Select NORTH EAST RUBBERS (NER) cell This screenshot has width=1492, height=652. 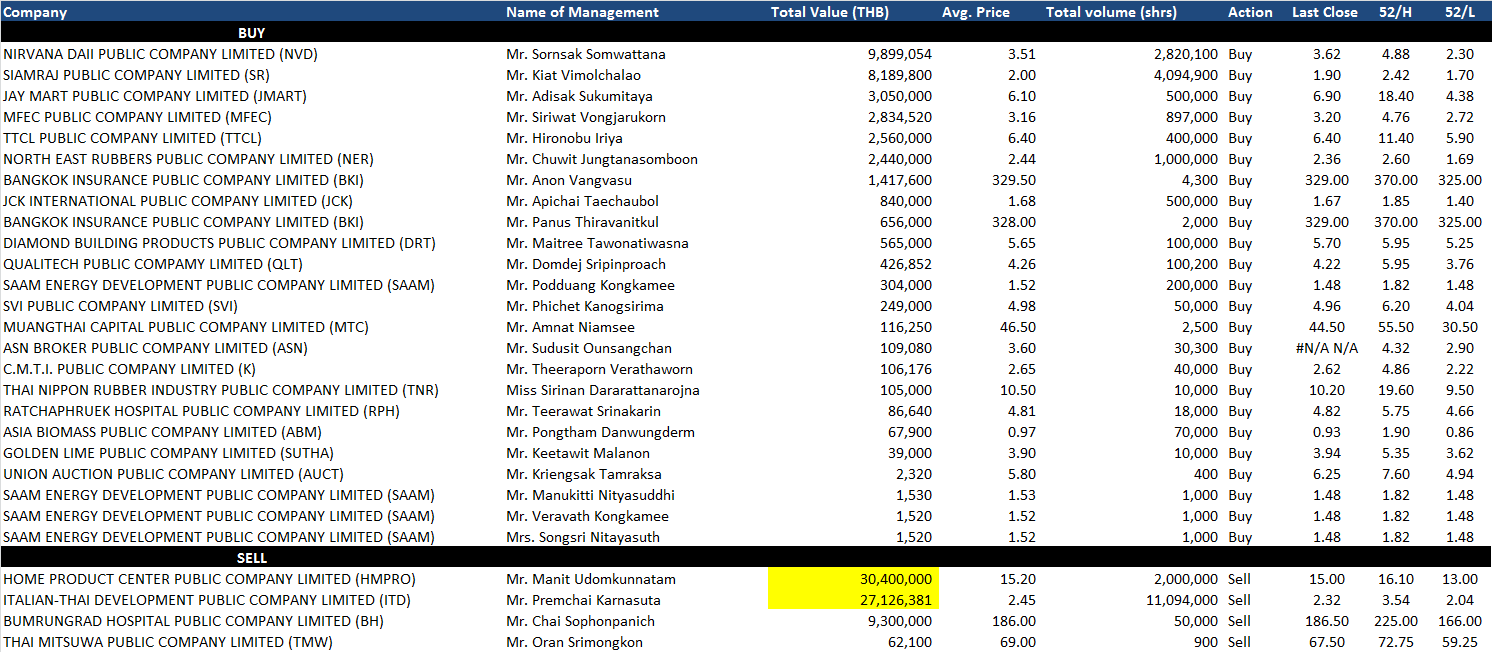coord(188,159)
